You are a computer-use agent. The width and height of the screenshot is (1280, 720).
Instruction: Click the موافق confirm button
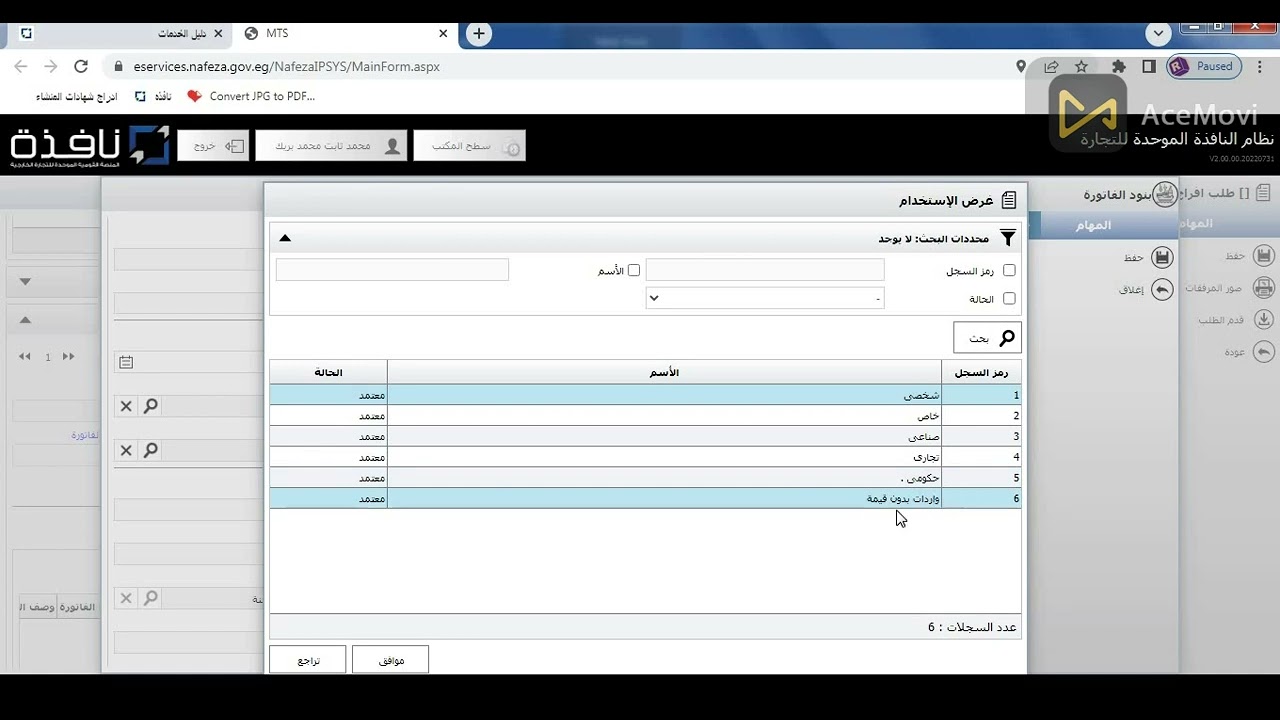[391, 660]
